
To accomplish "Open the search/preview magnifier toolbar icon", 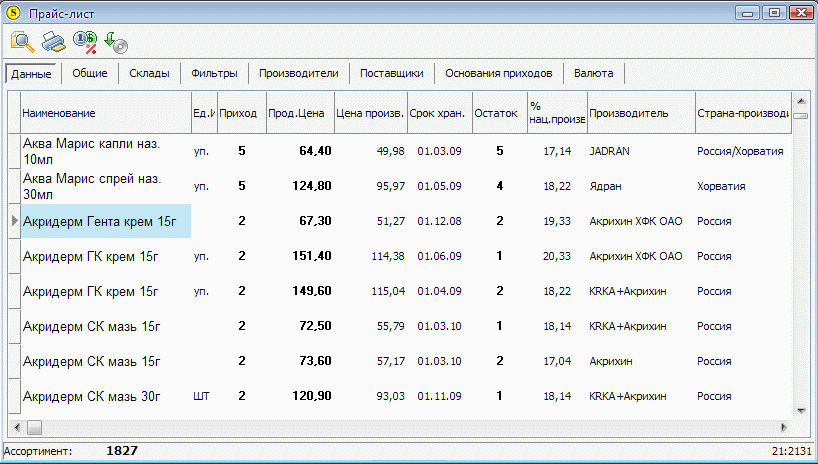I will (x=22, y=42).
